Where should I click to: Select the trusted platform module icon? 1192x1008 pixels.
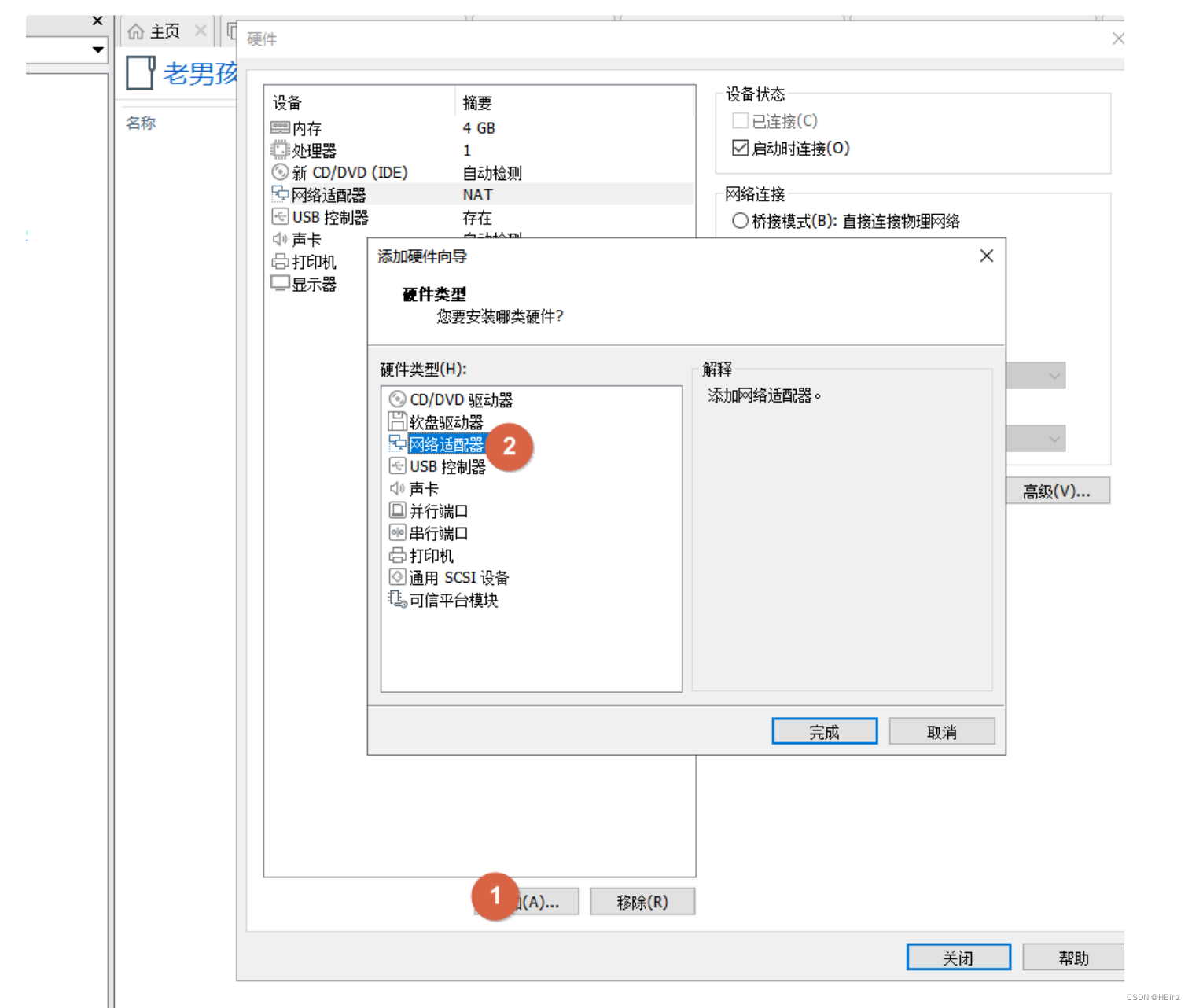coord(398,600)
